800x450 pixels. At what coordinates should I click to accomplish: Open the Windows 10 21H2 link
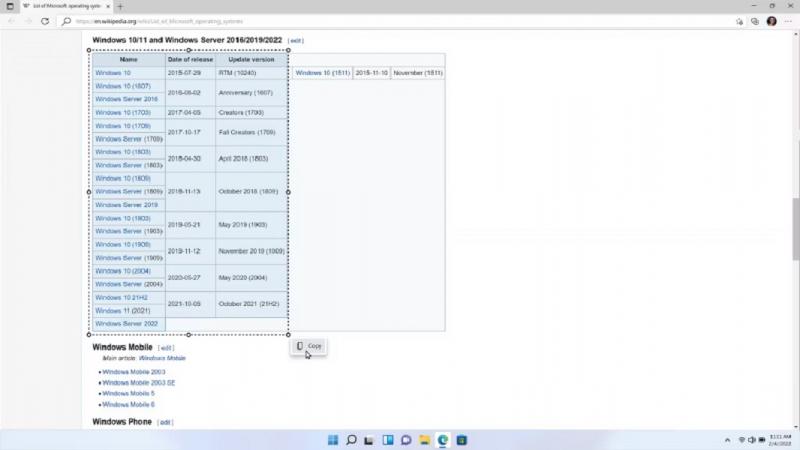pyautogui.click(x=121, y=297)
